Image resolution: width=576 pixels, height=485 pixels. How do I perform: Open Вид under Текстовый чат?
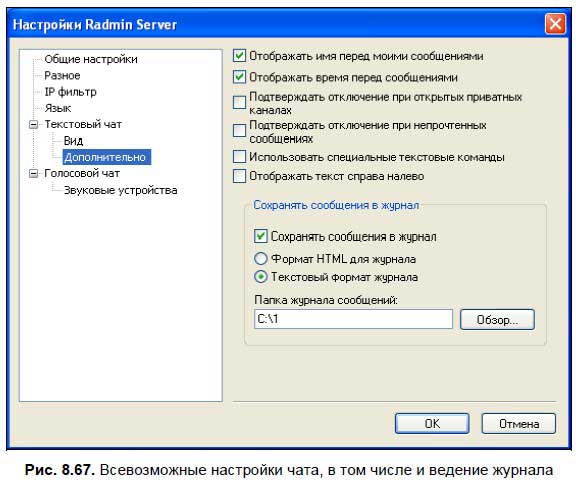[73, 141]
